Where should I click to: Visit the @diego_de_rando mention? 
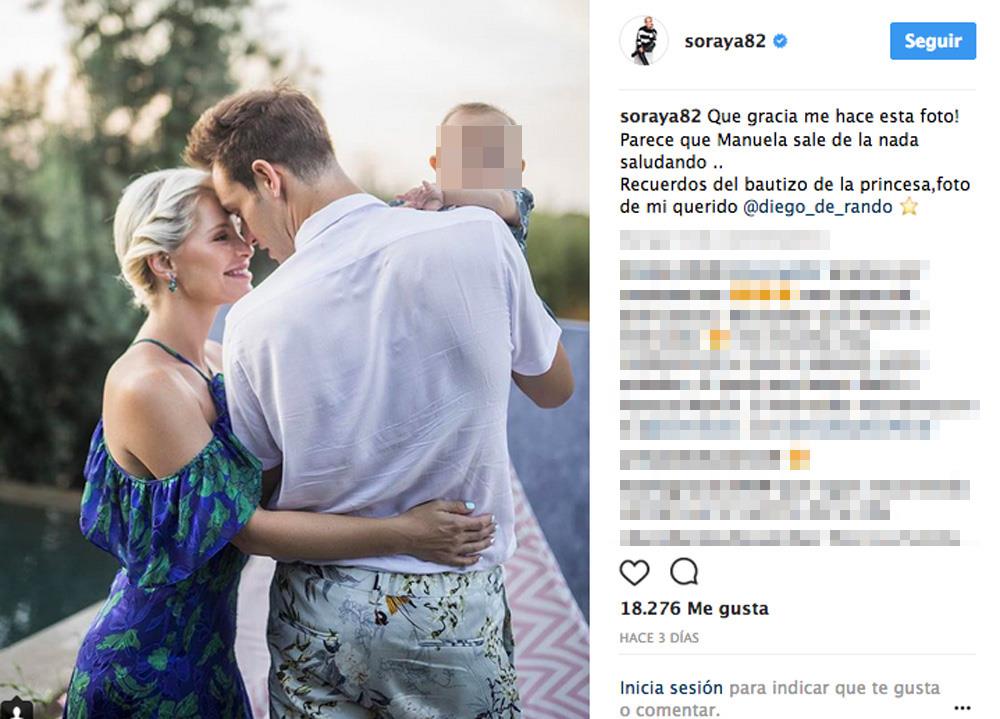point(818,207)
